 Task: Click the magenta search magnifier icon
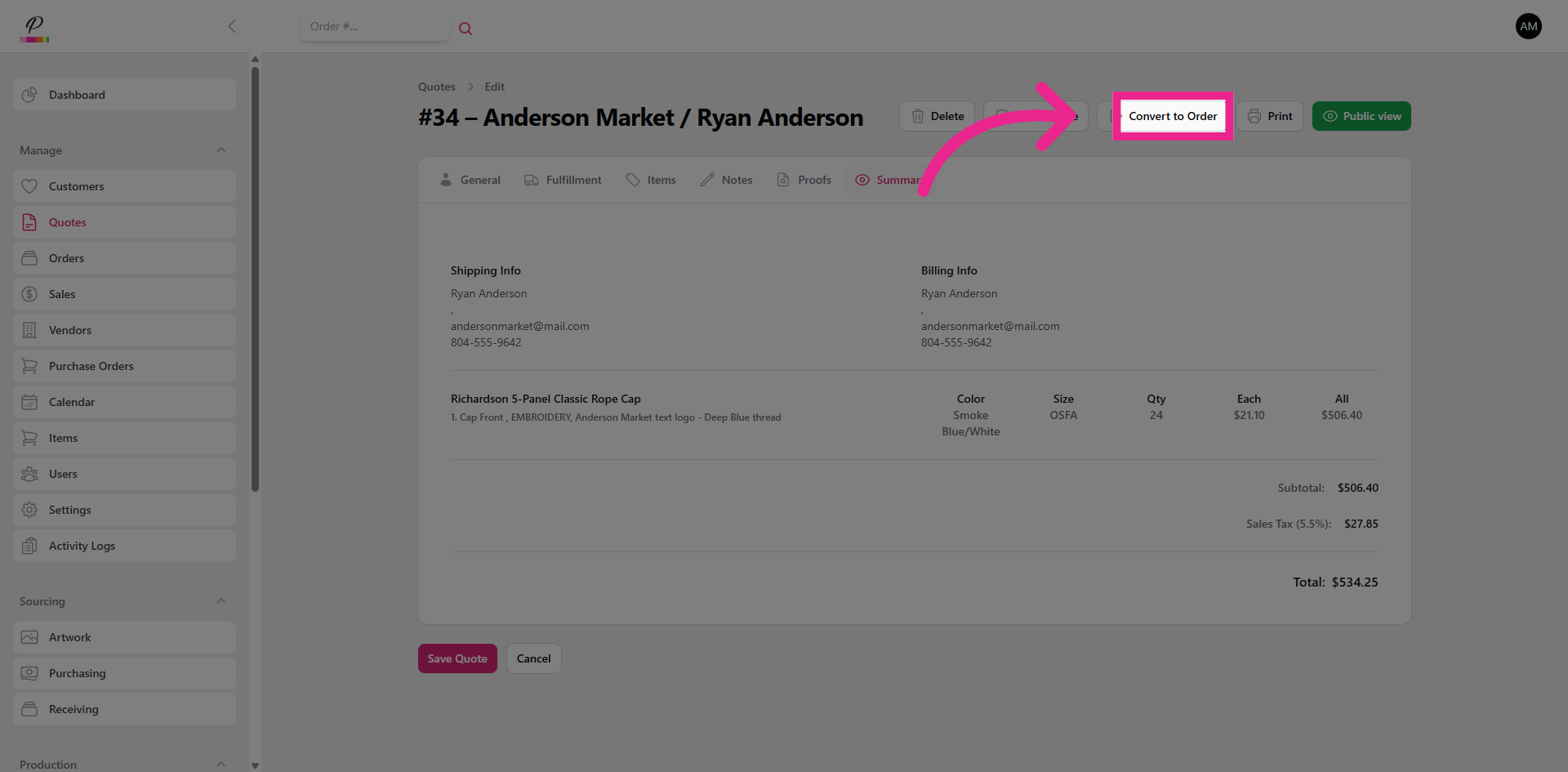click(x=465, y=29)
